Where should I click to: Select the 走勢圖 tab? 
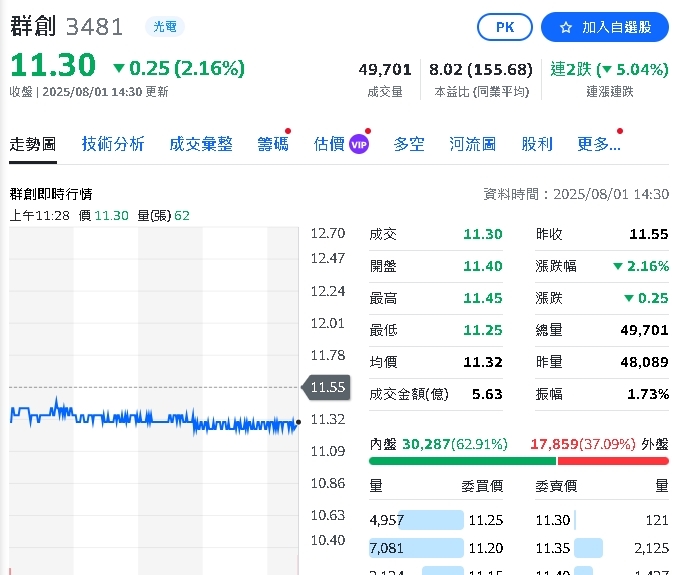point(33,144)
